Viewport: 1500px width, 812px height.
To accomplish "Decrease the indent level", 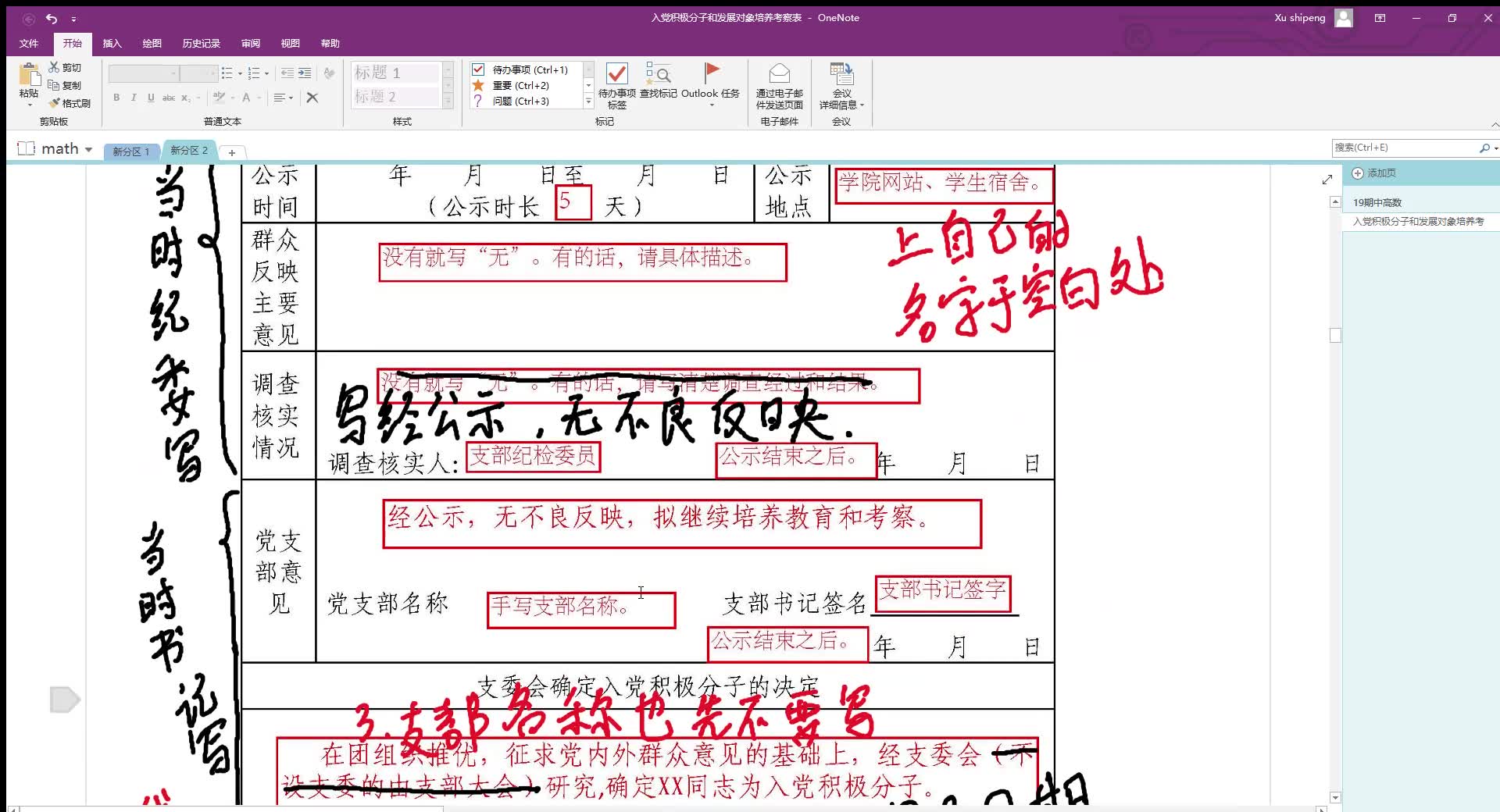I will (x=287, y=73).
